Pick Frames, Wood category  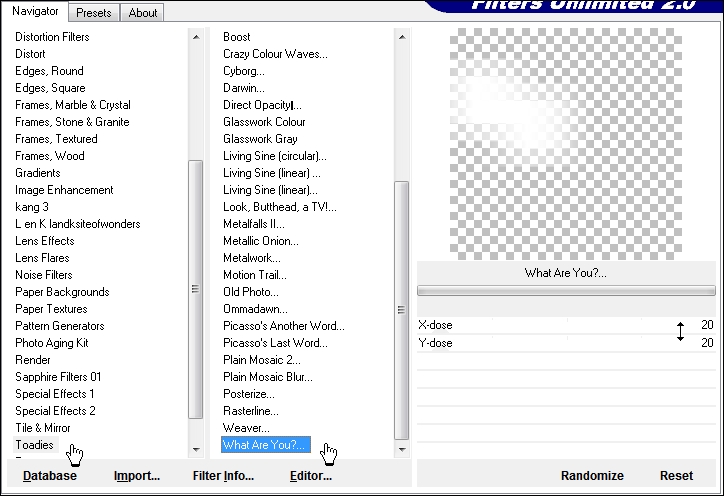[x=50, y=156]
